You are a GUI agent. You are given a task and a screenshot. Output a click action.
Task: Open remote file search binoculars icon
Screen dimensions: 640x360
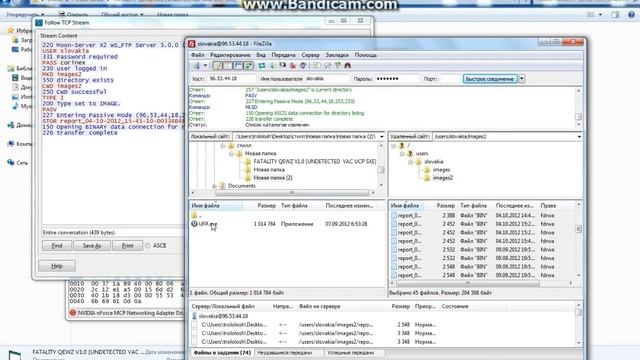coord(348,66)
